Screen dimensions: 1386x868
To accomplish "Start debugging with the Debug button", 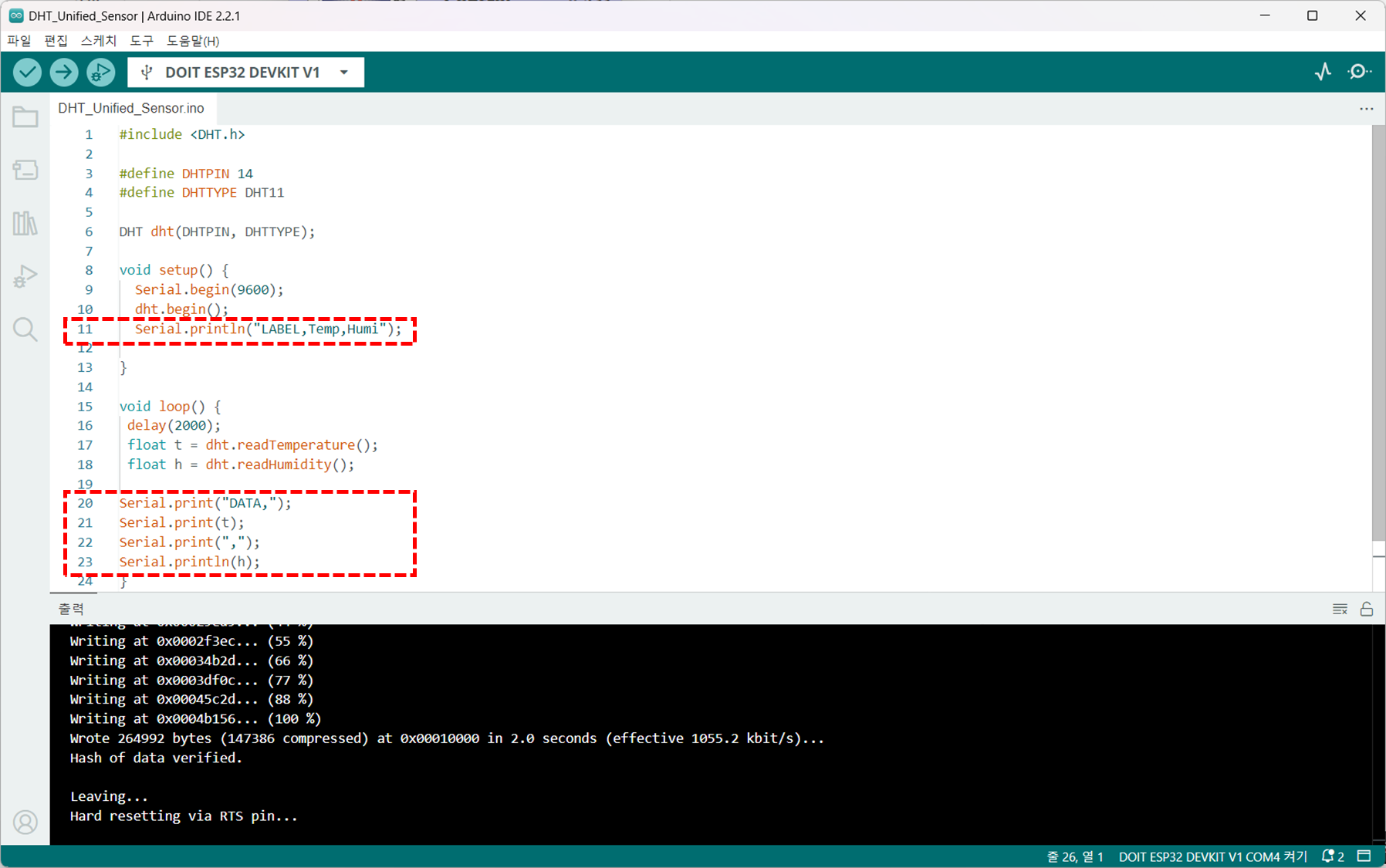I will 100,73.
